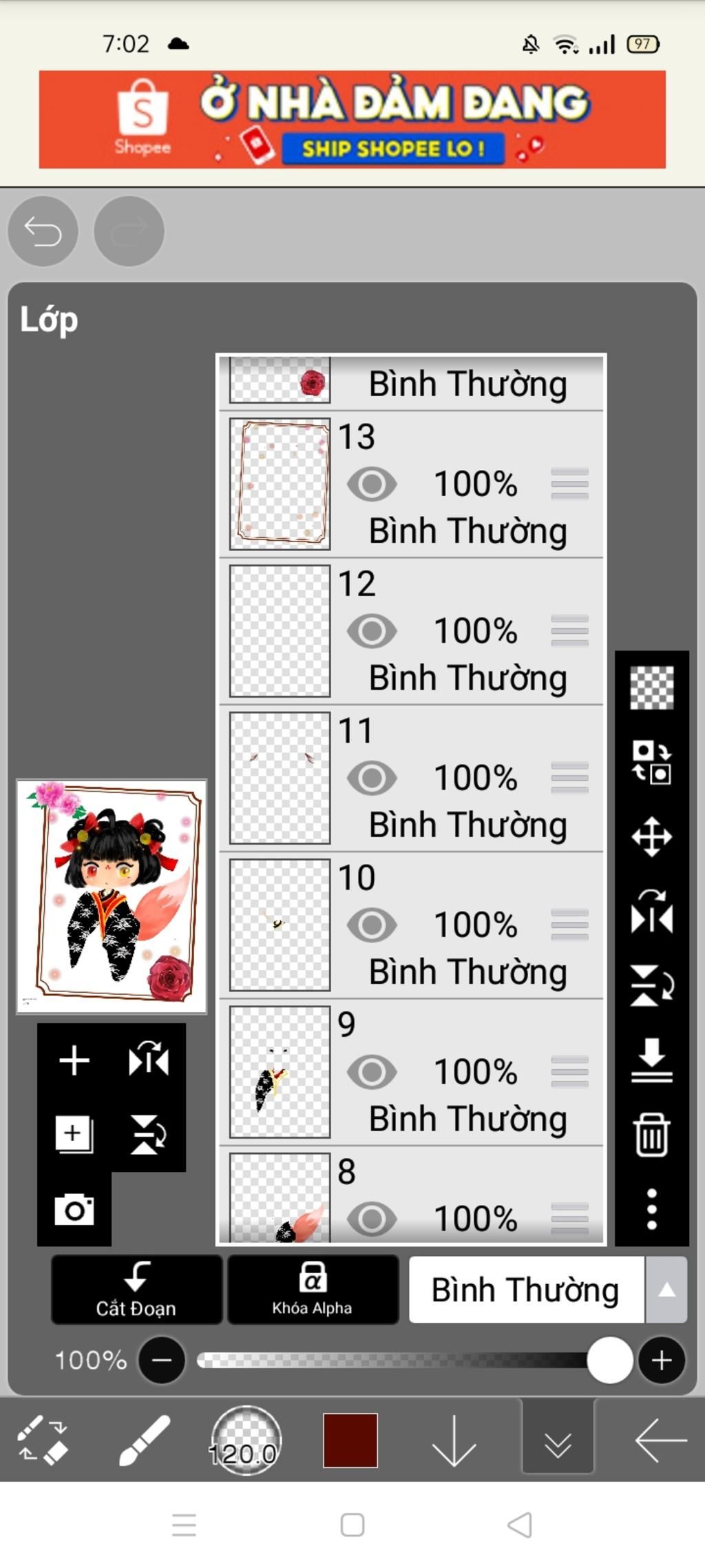The image size is (705, 1568).
Task: Tap the Cắt Đoạn clipping button
Action: [136, 1290]
